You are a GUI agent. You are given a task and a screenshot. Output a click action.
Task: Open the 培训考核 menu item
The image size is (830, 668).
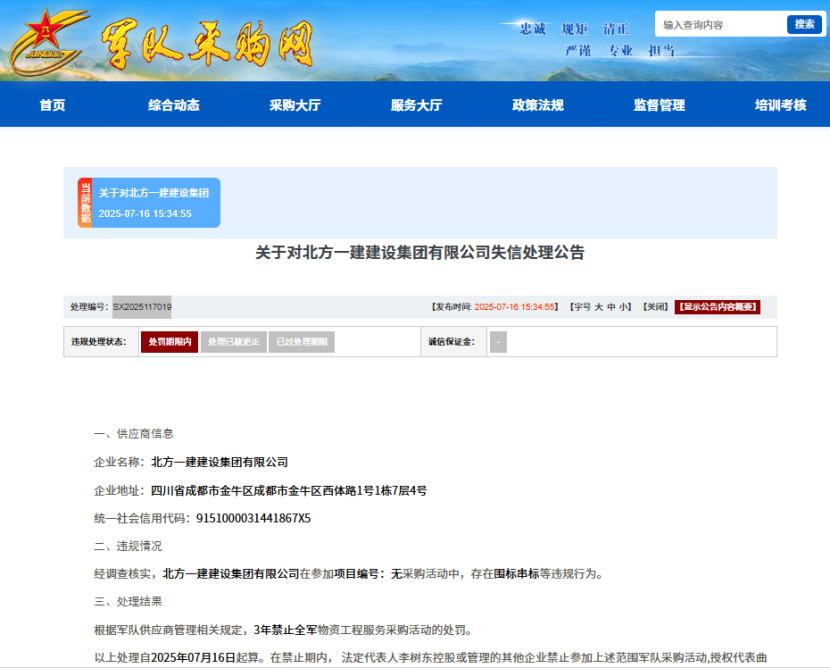click(x=781, y=105)
